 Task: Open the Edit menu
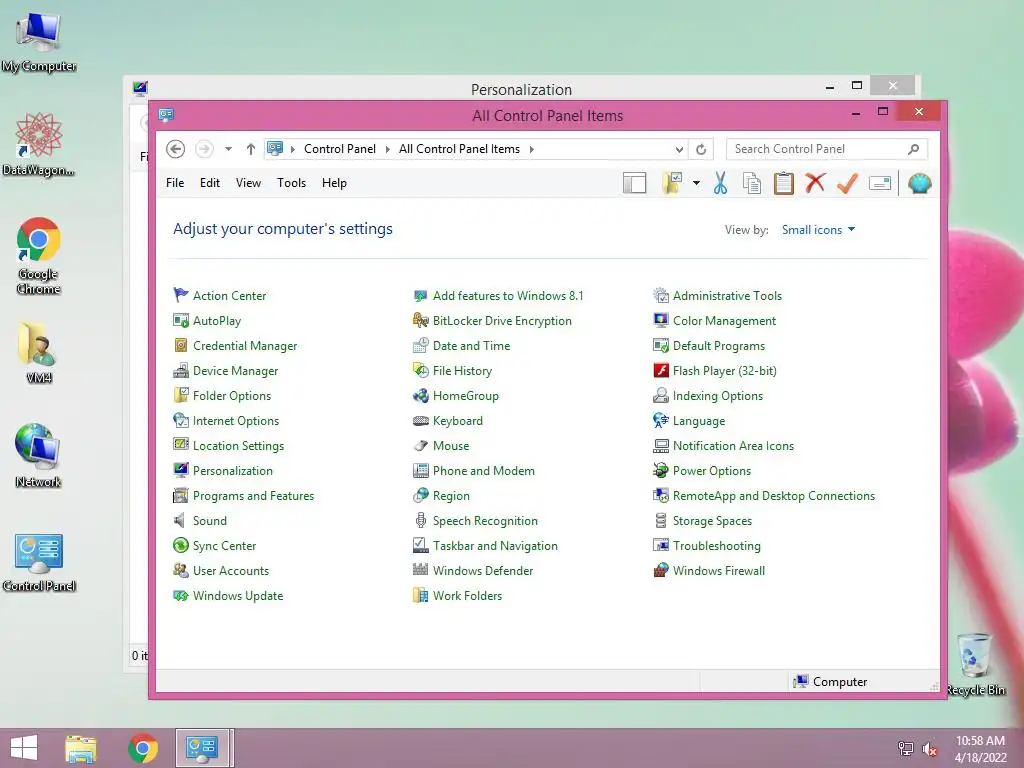coord(210,183)
